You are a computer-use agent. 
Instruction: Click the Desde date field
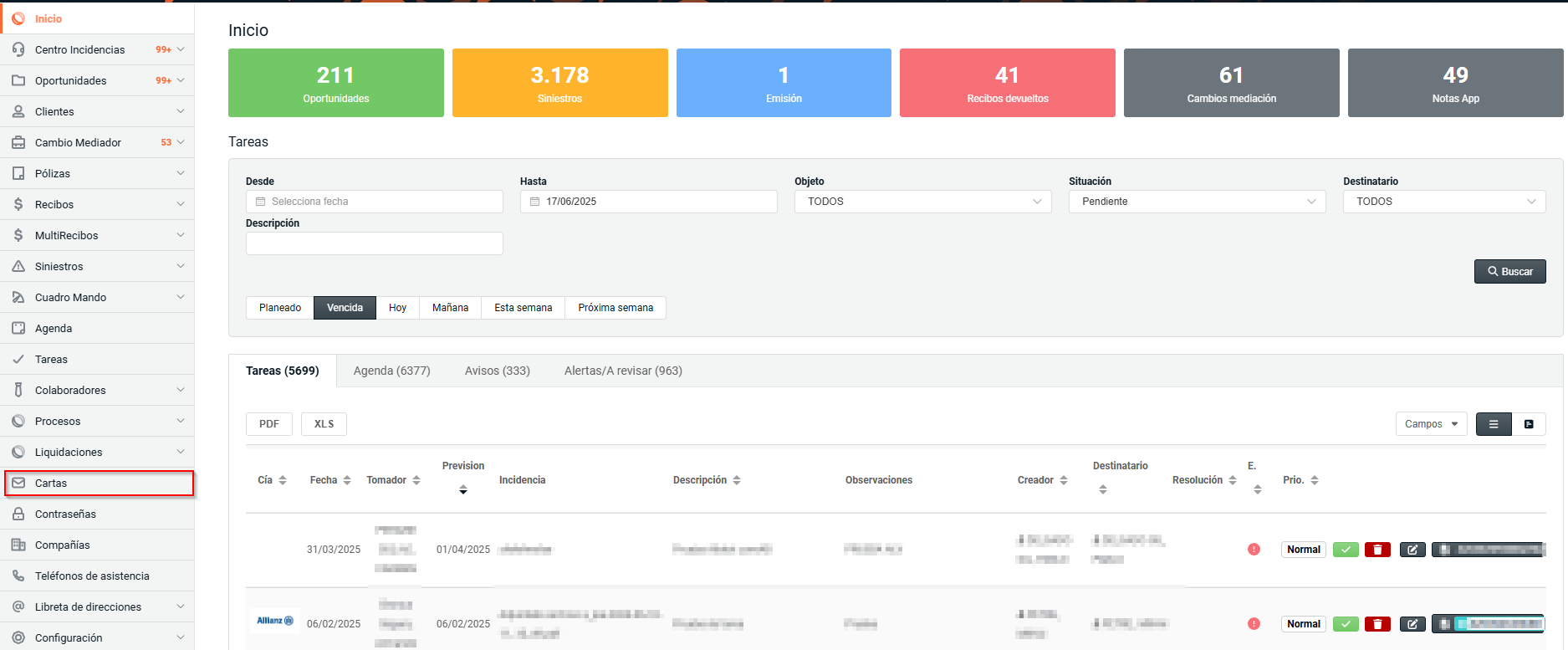[375, 202]
